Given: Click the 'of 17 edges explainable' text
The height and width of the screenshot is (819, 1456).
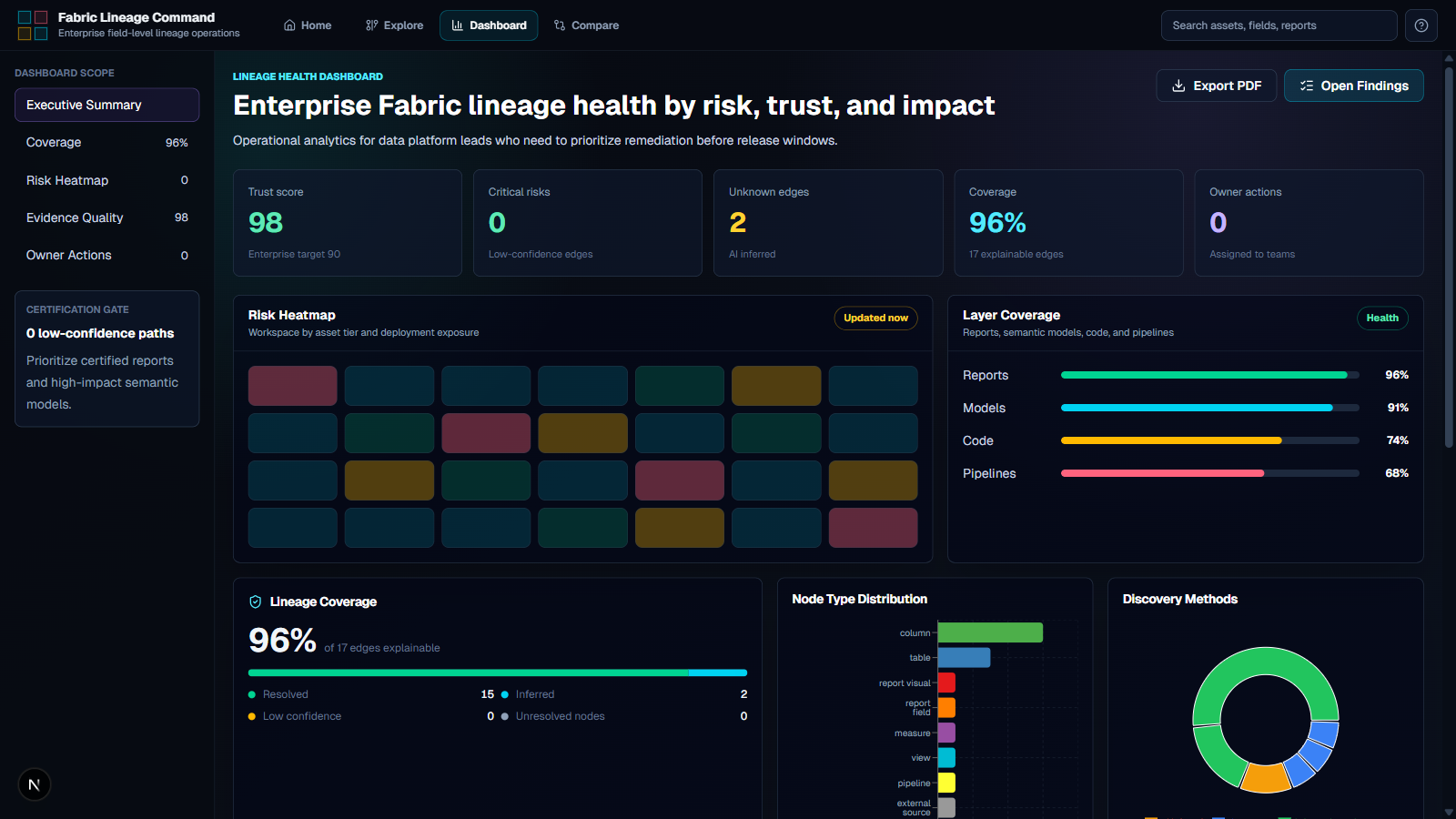Looking at the screenshot, I should [382, 648].
